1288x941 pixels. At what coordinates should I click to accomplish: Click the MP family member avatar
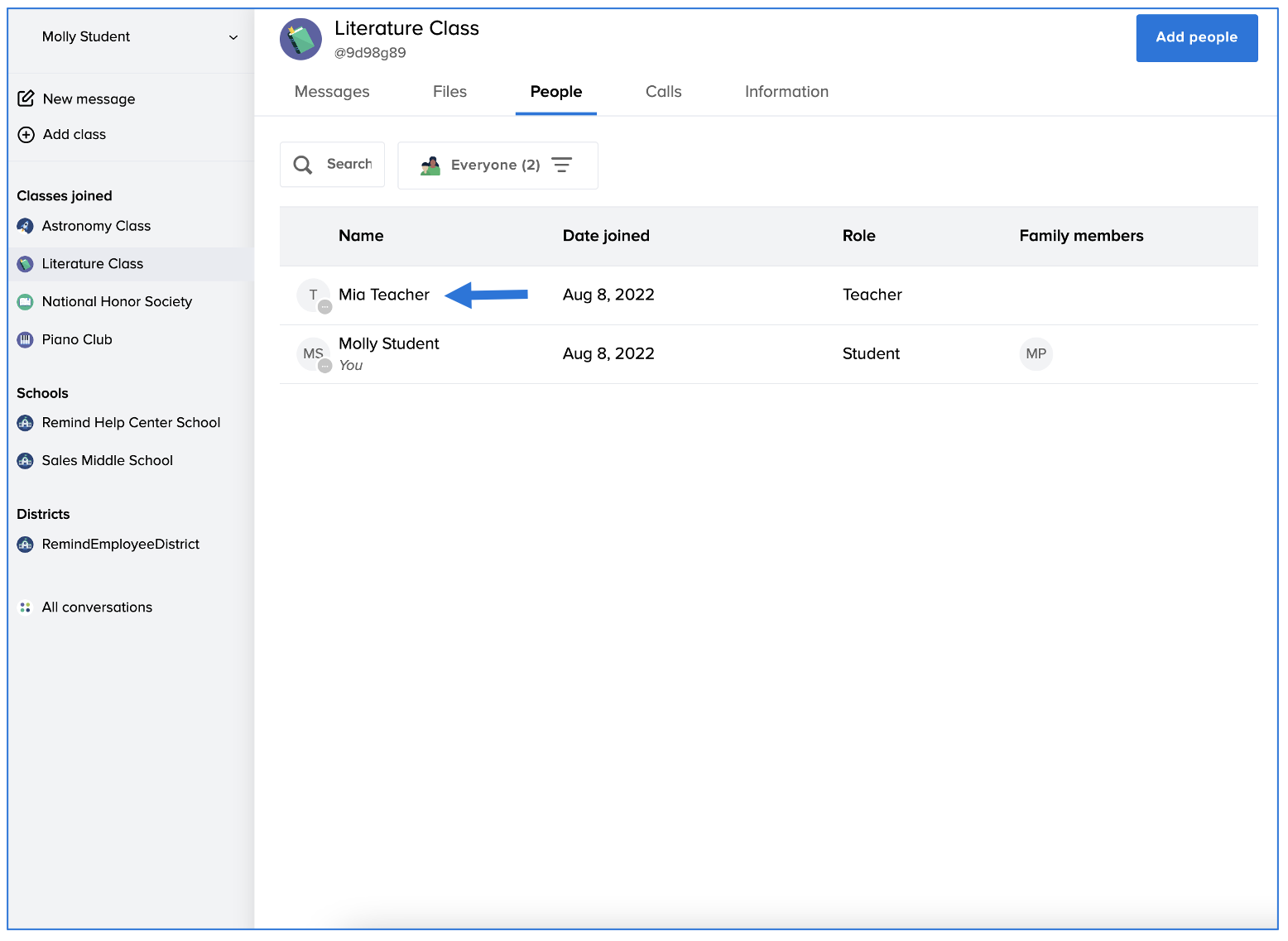[x=1036, y=354]
